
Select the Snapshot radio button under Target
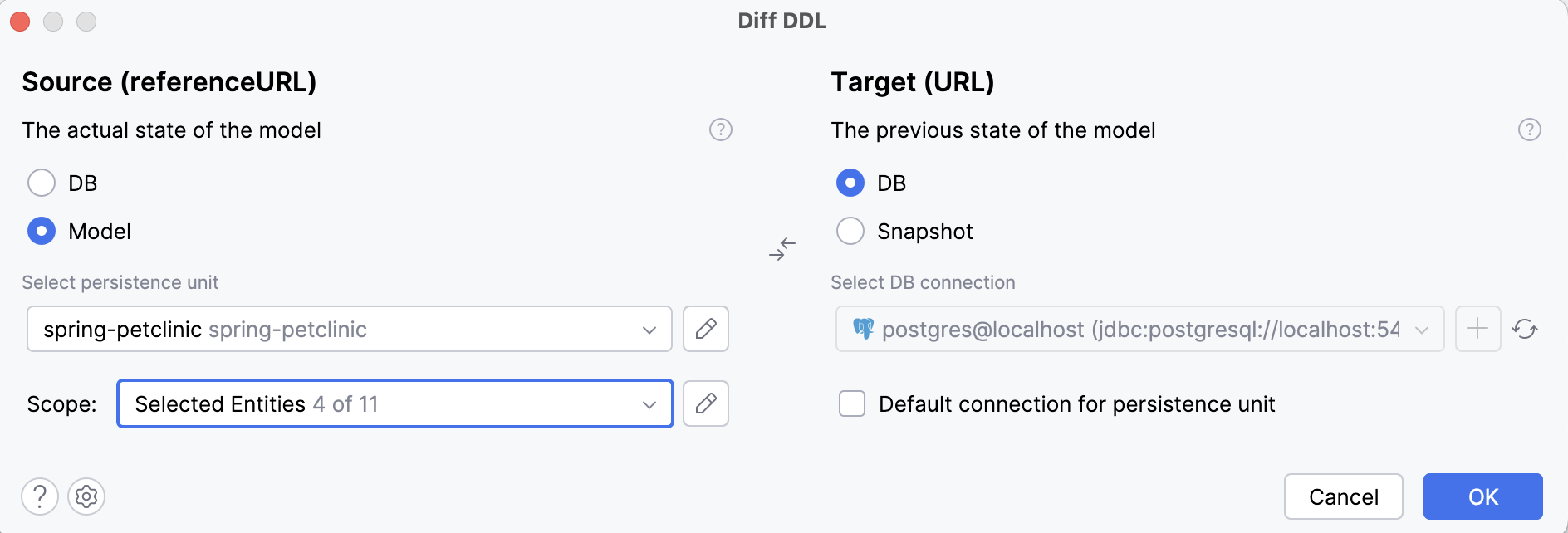click(850, 232)
